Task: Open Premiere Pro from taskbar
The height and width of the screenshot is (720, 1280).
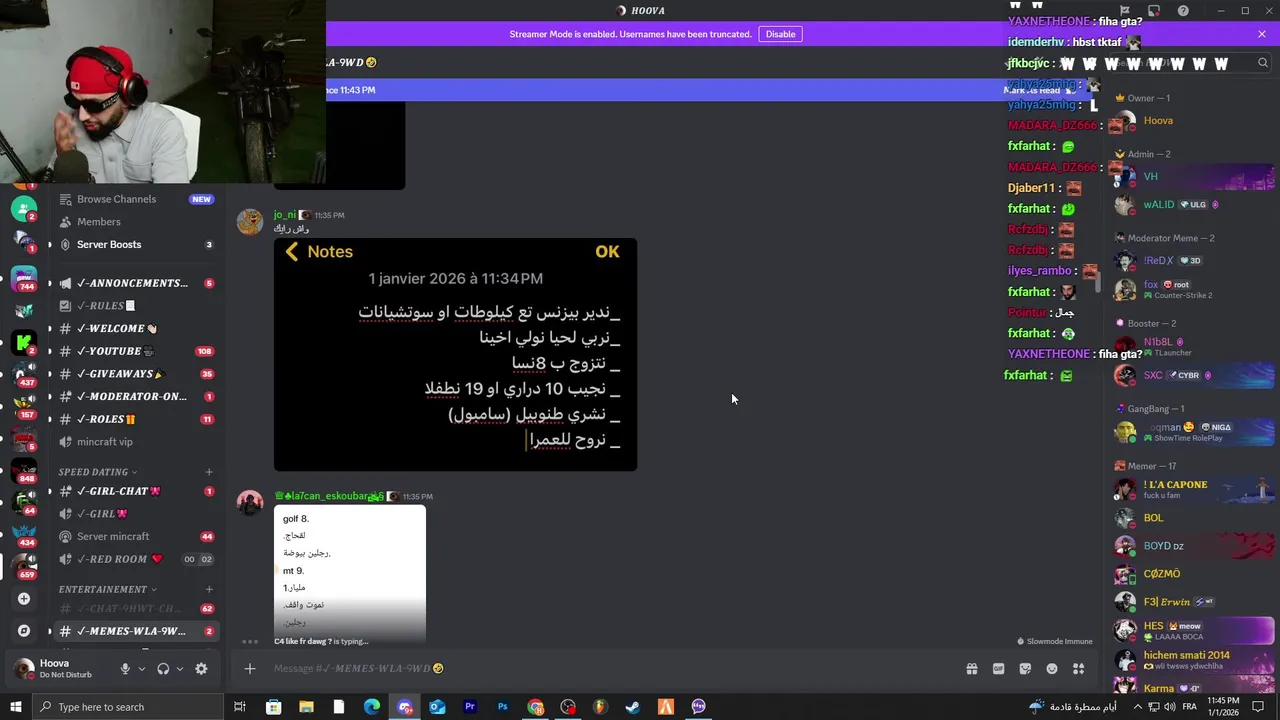Action: 469,707
